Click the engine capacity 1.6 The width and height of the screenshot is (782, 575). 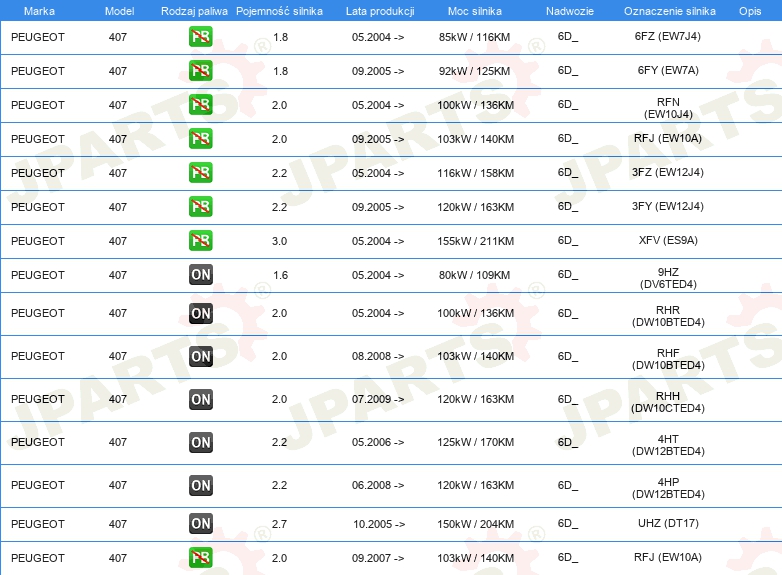pyautogui.click(x=280, y=275)
